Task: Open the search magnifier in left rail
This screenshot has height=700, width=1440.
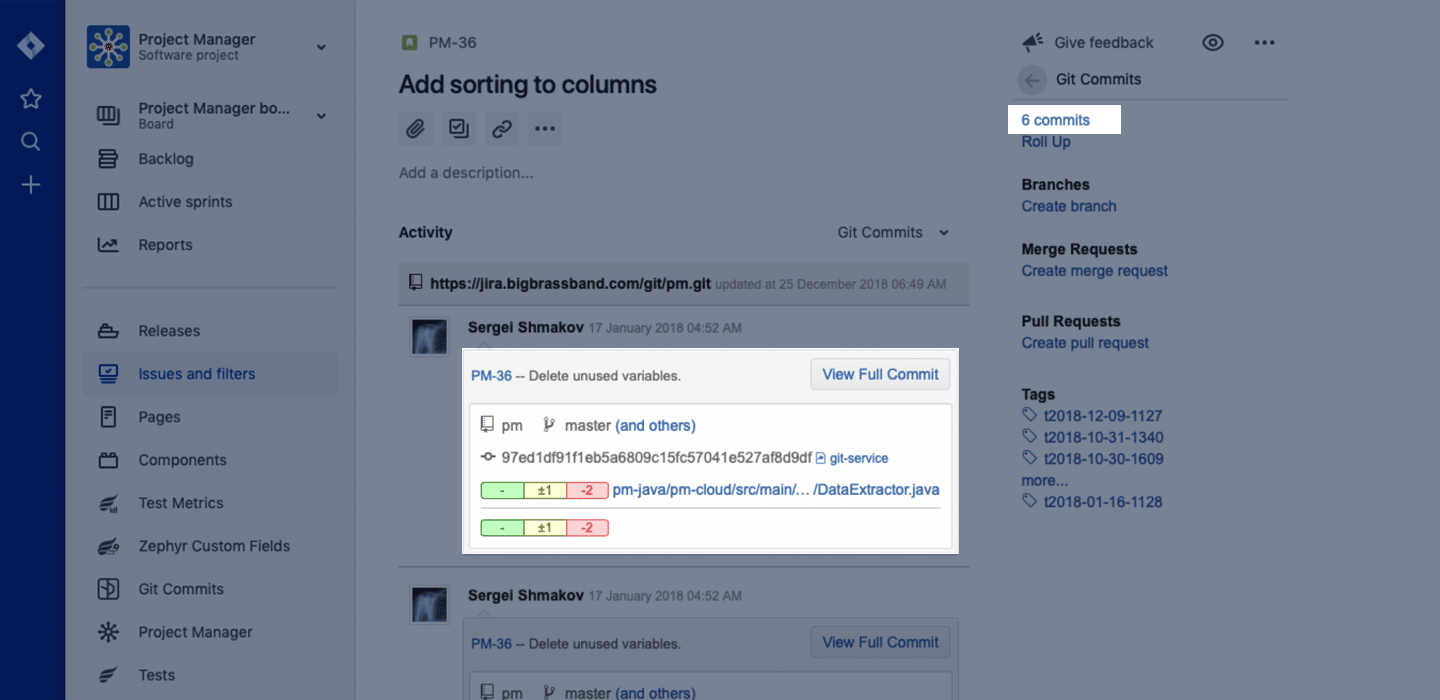Action: [x=31, y=142]
